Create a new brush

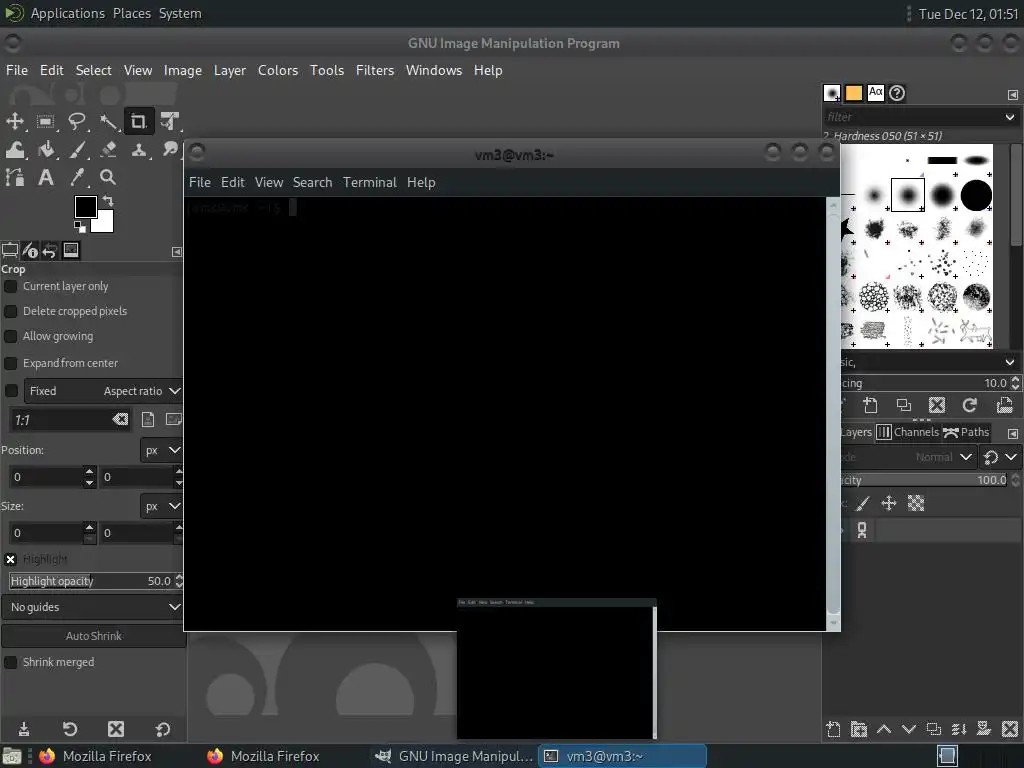click(870, 406)
